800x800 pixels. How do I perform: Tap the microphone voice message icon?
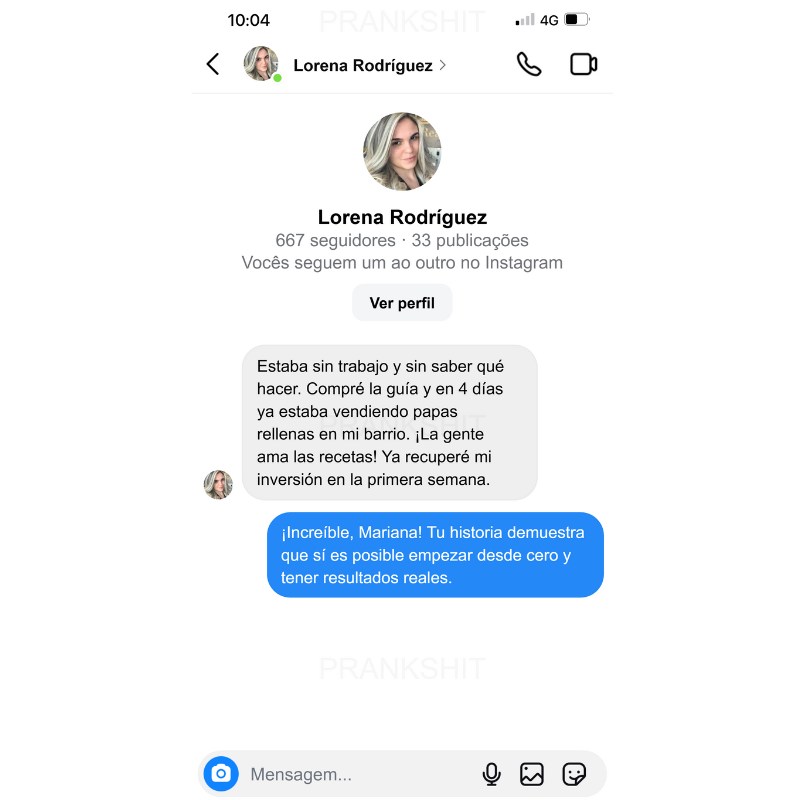pos(491,773)
